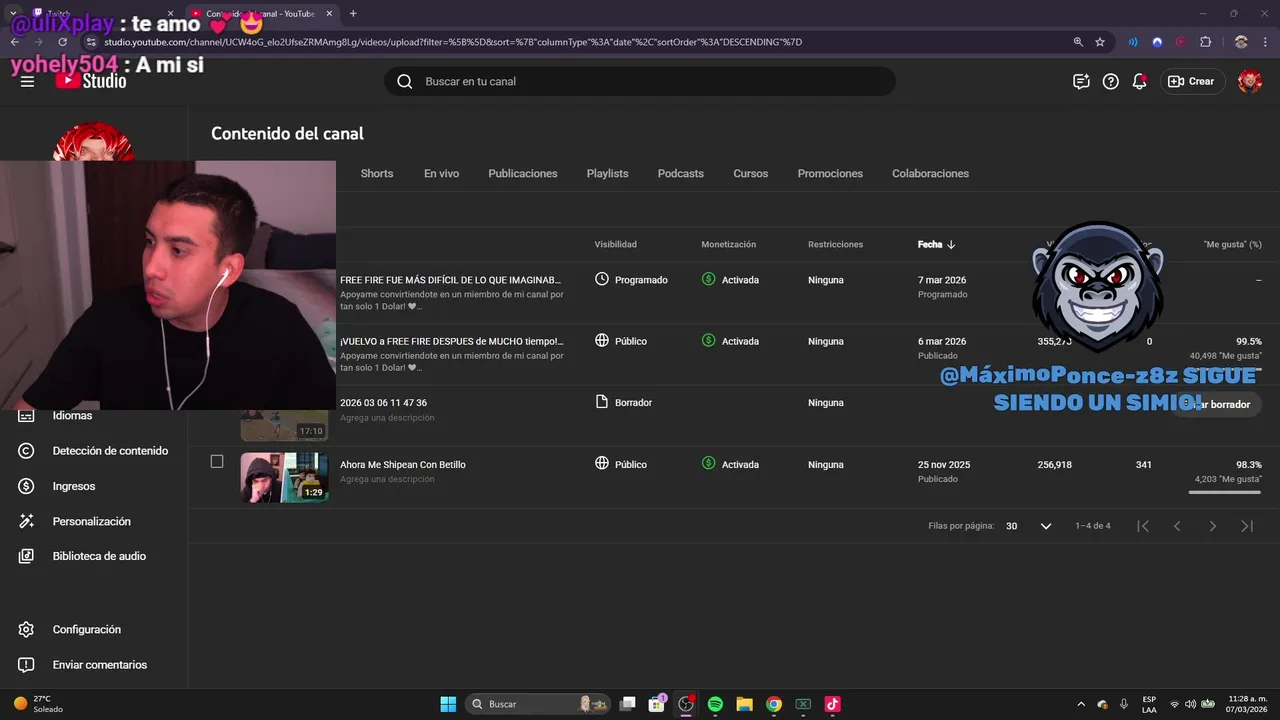Open the ¡VUELVO a FREE FIRE video title

pyautogui.click(x=451, y=341)
